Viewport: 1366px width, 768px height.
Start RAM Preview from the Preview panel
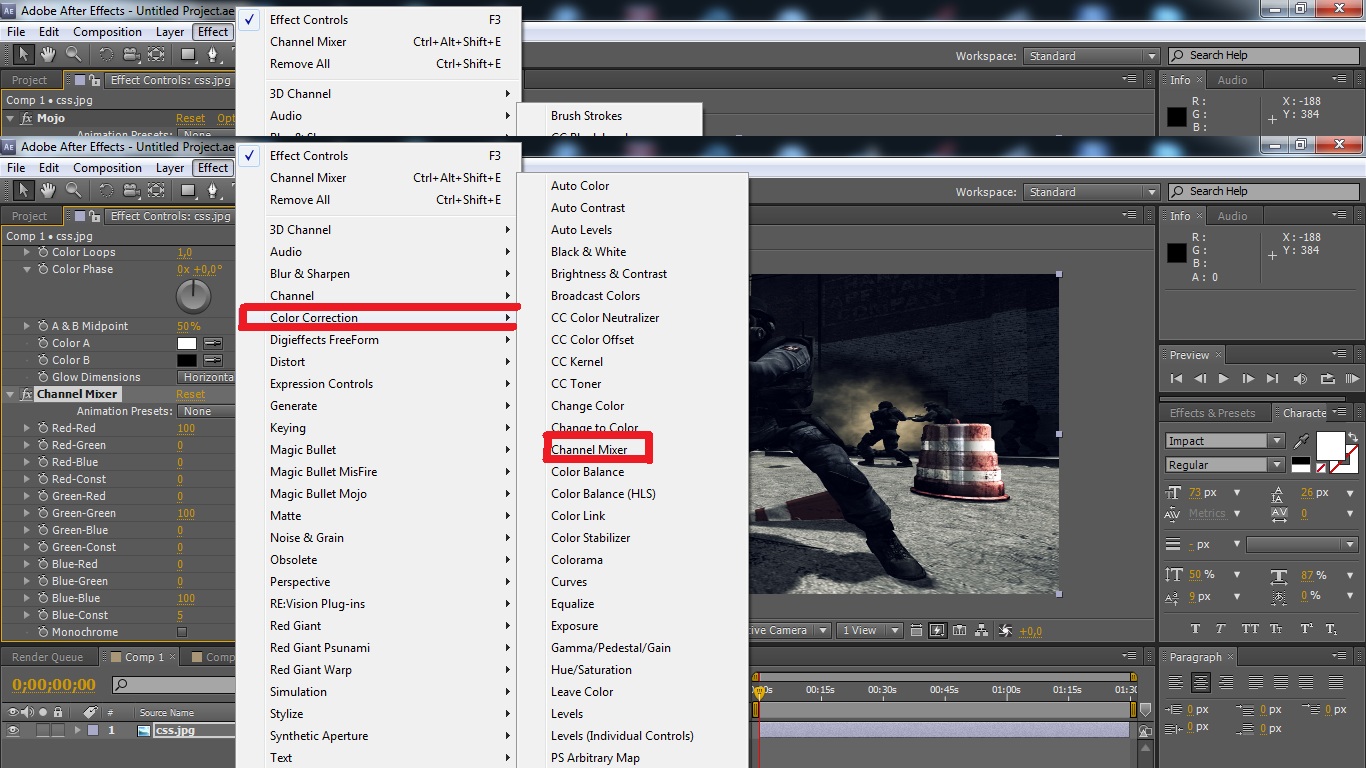click(1352, 379)
